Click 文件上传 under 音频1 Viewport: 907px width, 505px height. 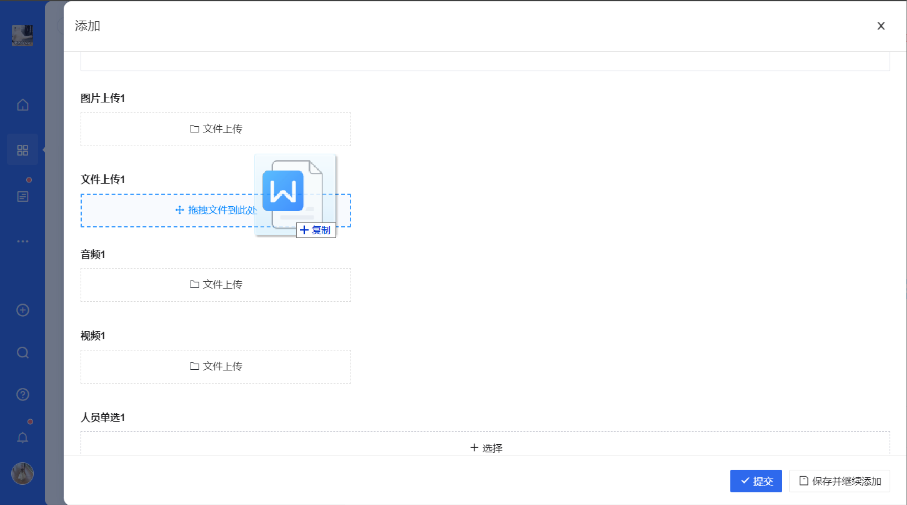[x=215, y=285]
